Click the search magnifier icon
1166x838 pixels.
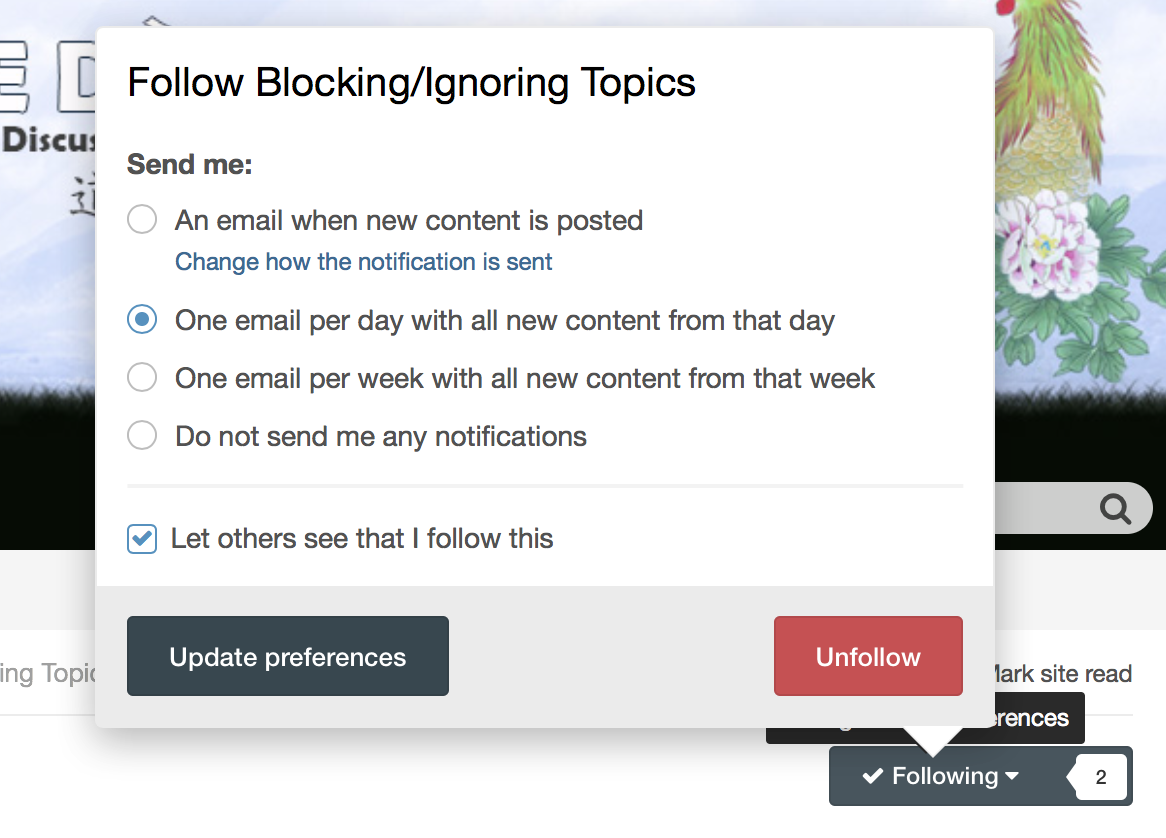click(x=1115, y=508)
